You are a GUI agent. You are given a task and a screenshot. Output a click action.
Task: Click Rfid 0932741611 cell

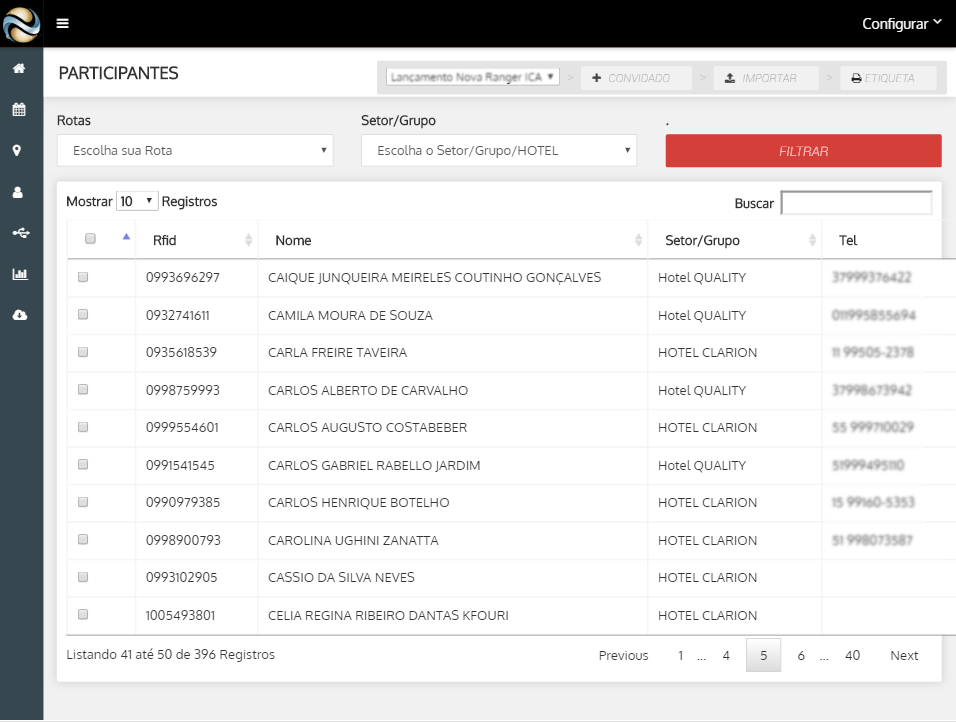[177, 315]
